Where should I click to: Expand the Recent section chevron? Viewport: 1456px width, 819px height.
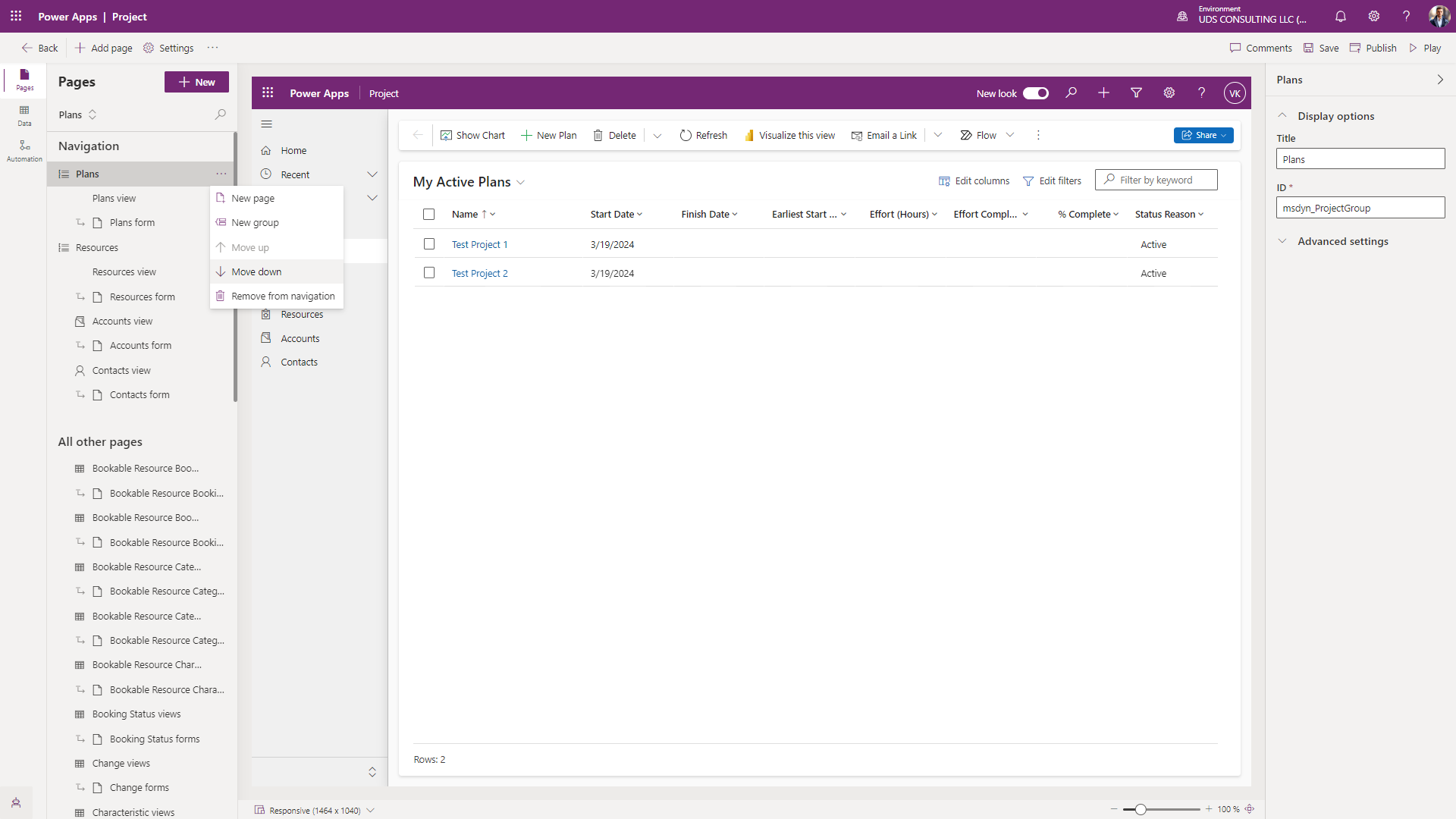(372, 174)
